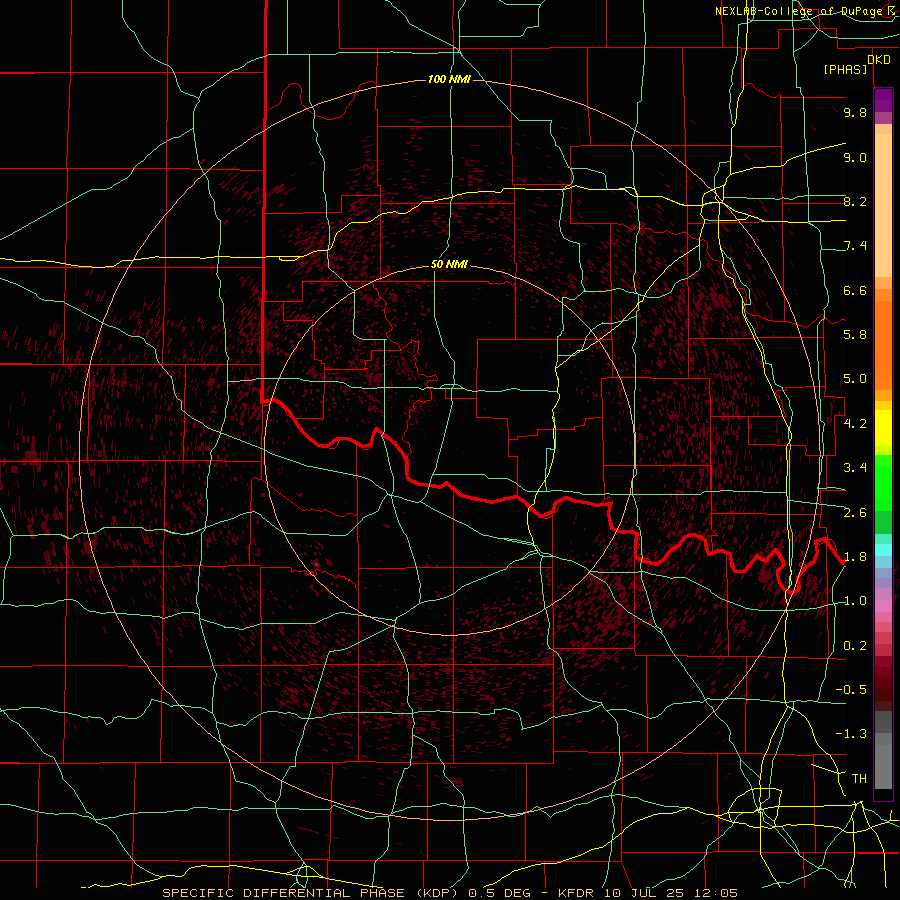Click the 1.0 legend value
900x900 pixels.
click(x=855, y=601)
